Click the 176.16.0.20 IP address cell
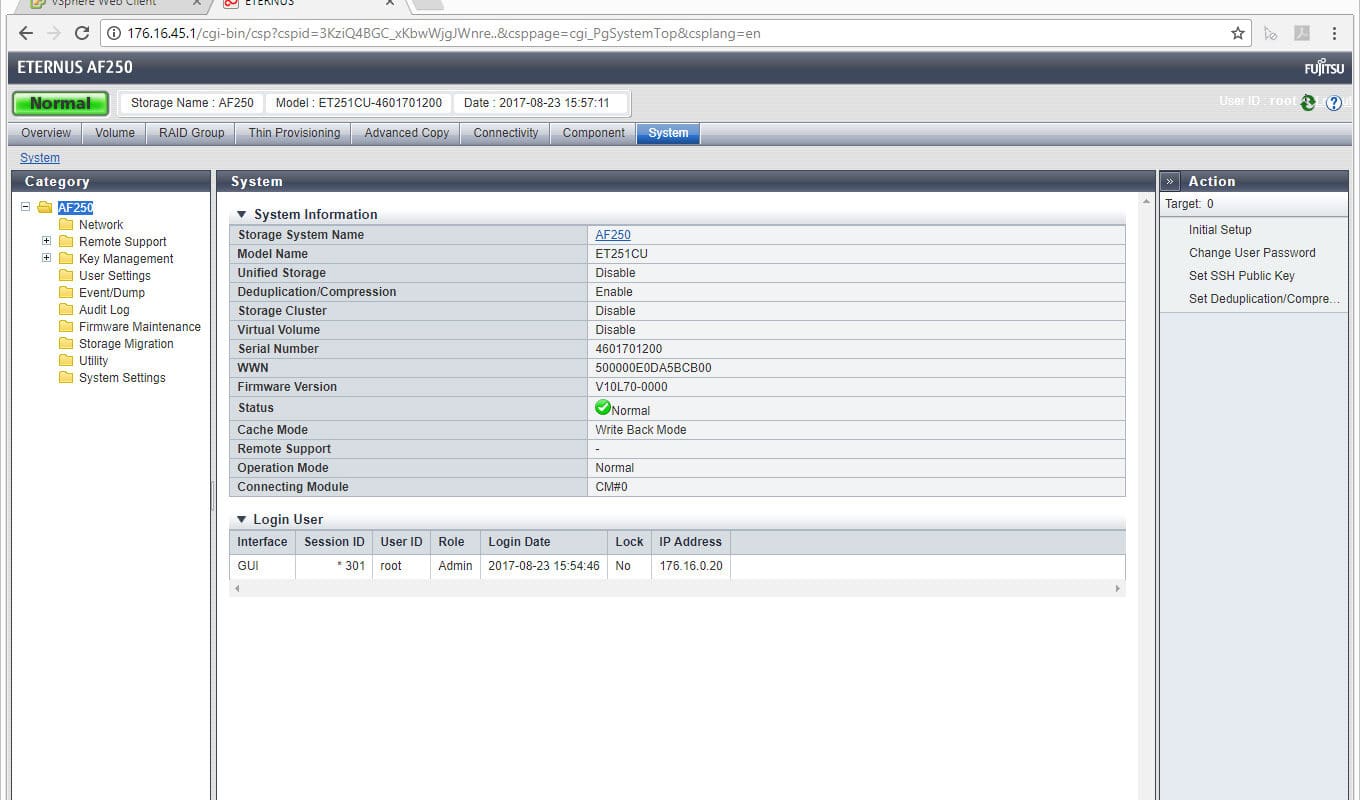The image size is (1360, 800). pos(691,566)
